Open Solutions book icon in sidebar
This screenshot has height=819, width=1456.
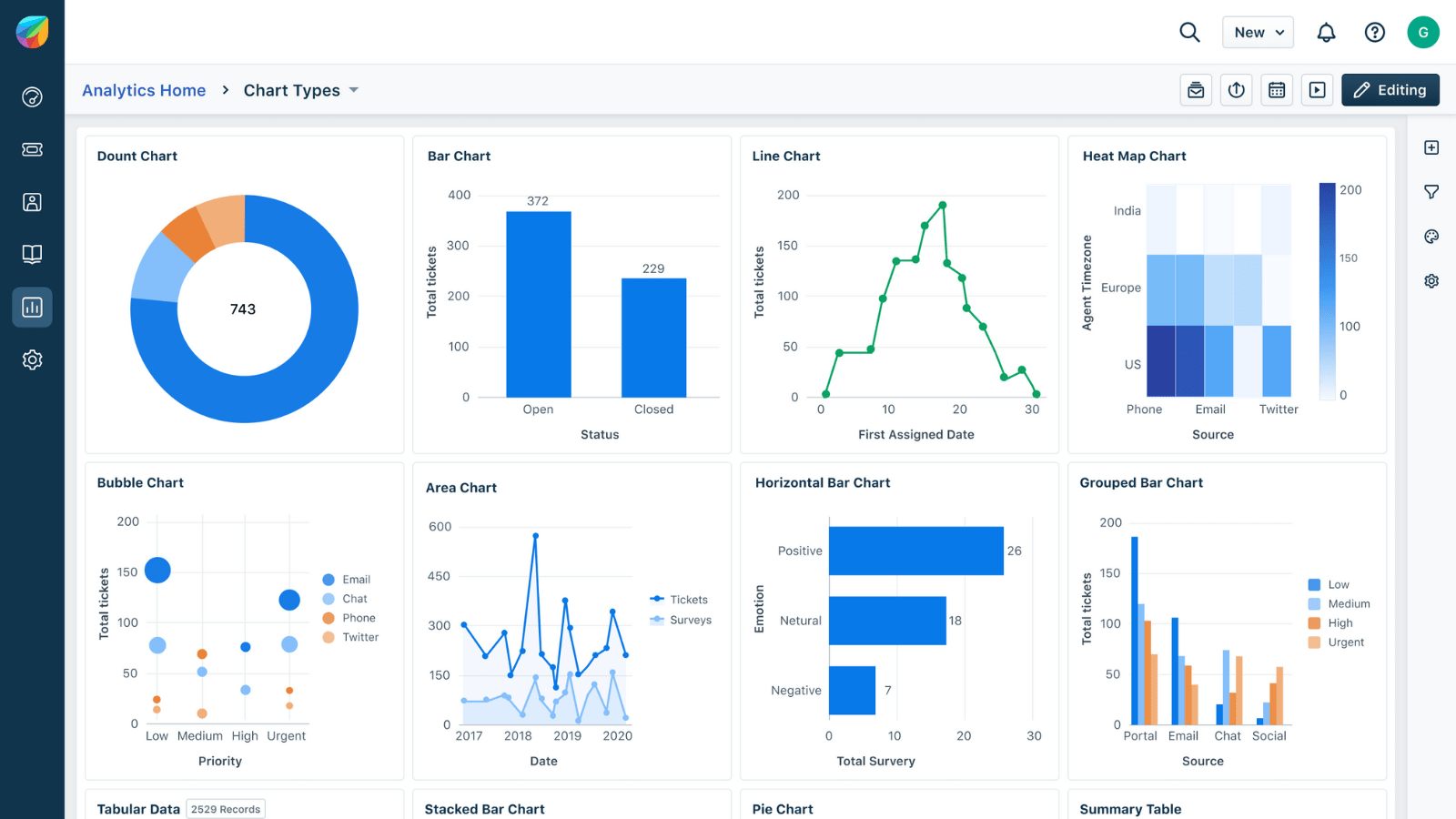(32, 254)
